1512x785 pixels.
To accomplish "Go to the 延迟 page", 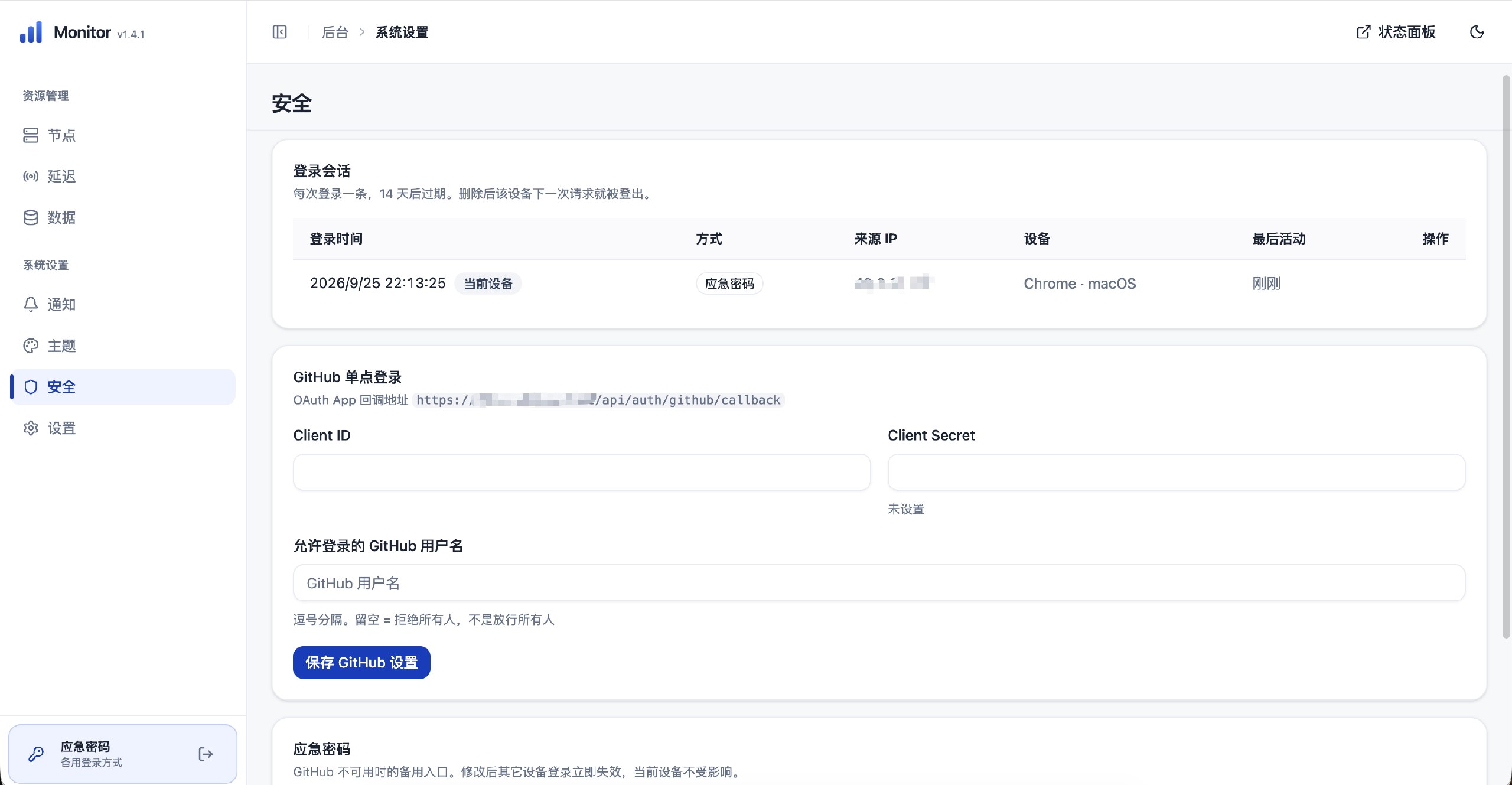I will [x=123, y=177].
